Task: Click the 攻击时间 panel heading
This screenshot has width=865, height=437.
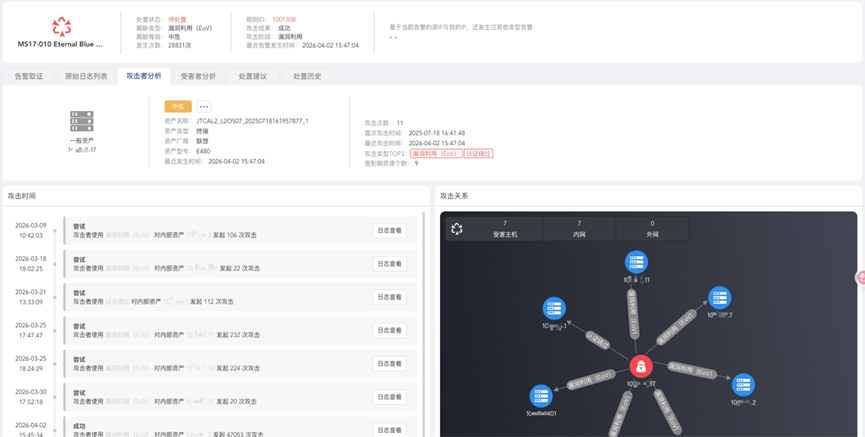Action: (22, 196)
